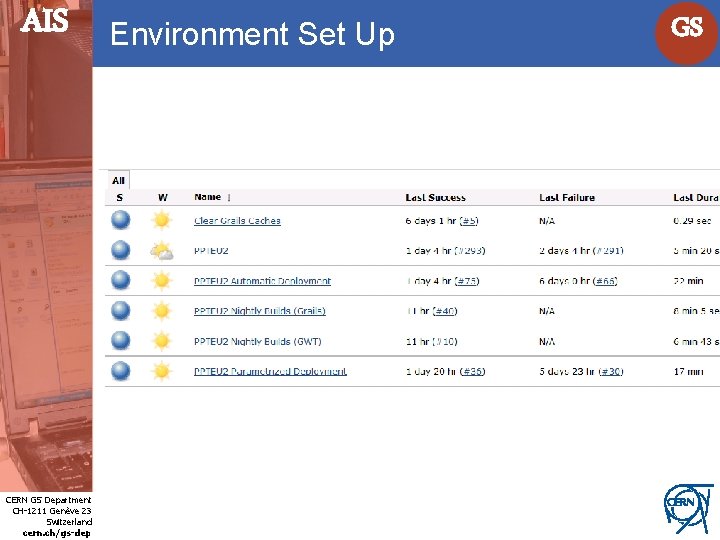Screen dimensions: 720x540
Task: Sort by W weather column header
Action: tap(163, 197)
